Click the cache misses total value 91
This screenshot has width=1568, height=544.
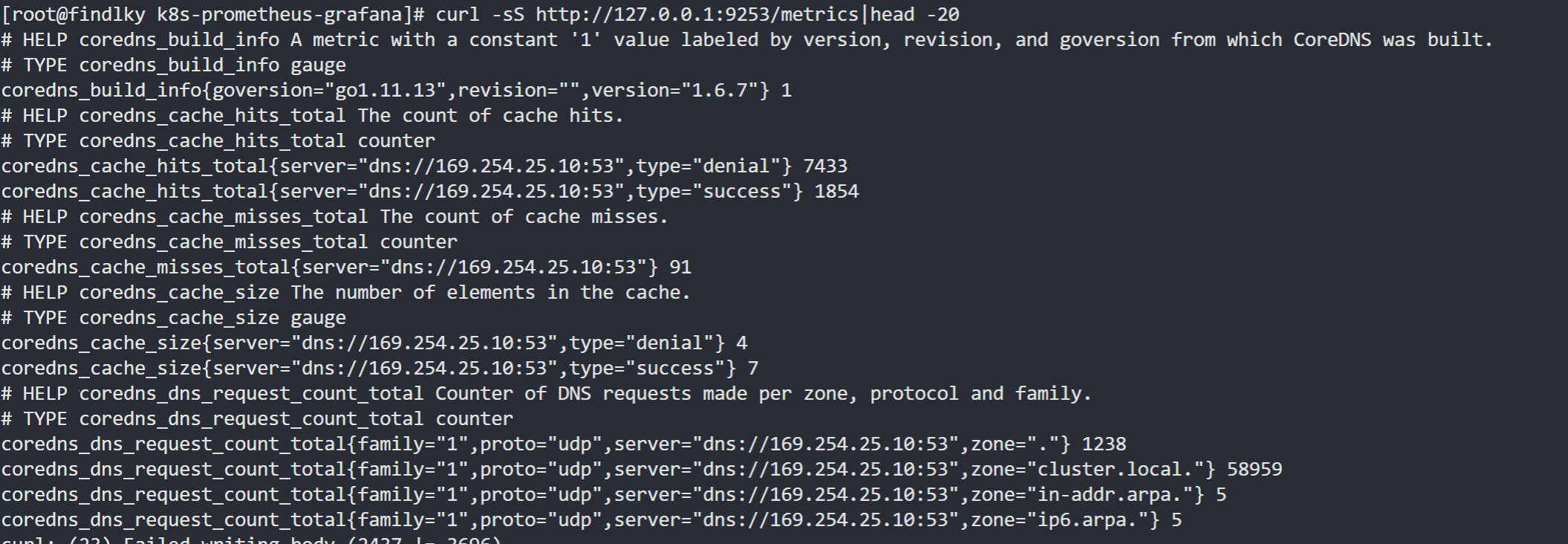[x=680, y=267]
